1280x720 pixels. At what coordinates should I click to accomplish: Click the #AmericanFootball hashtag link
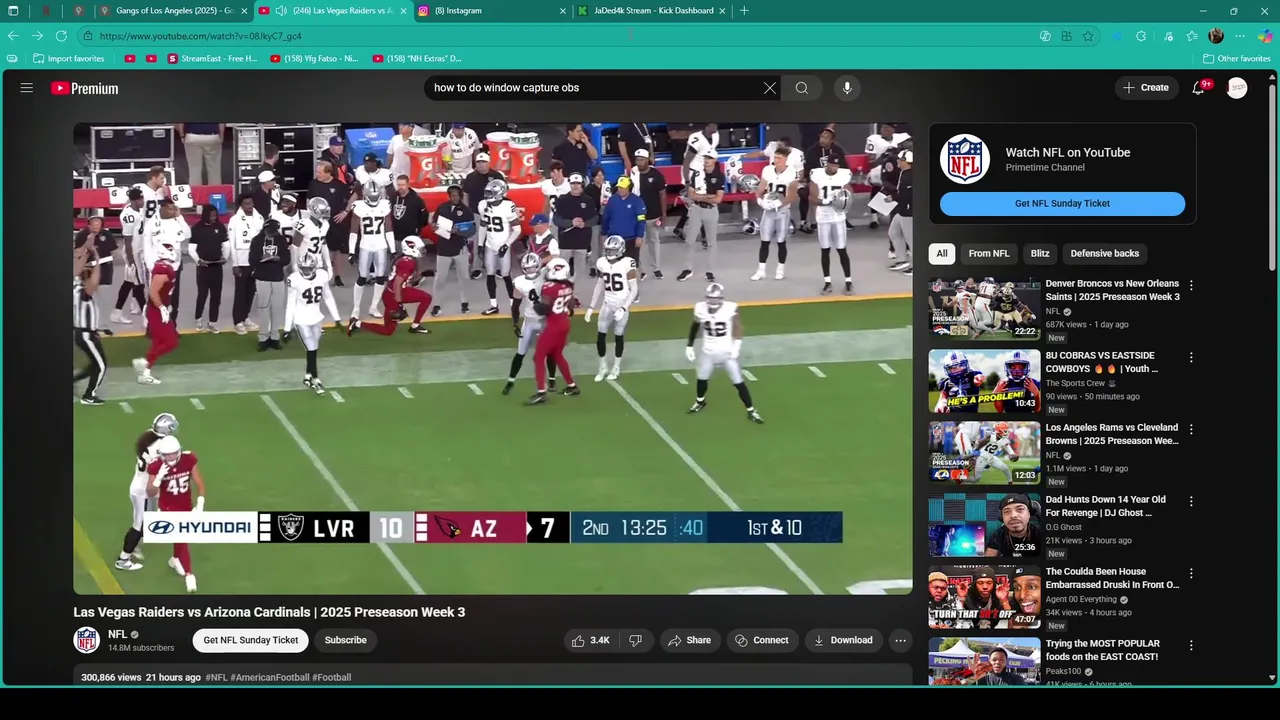(269, 677)
